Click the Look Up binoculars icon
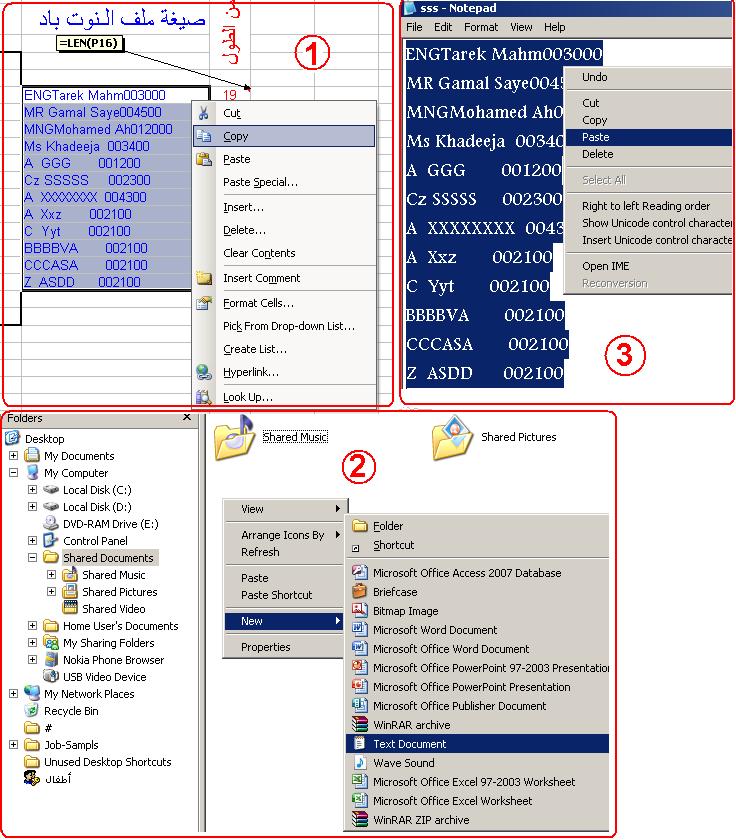Viewport: 736px width, 840px height. [204, 397]
